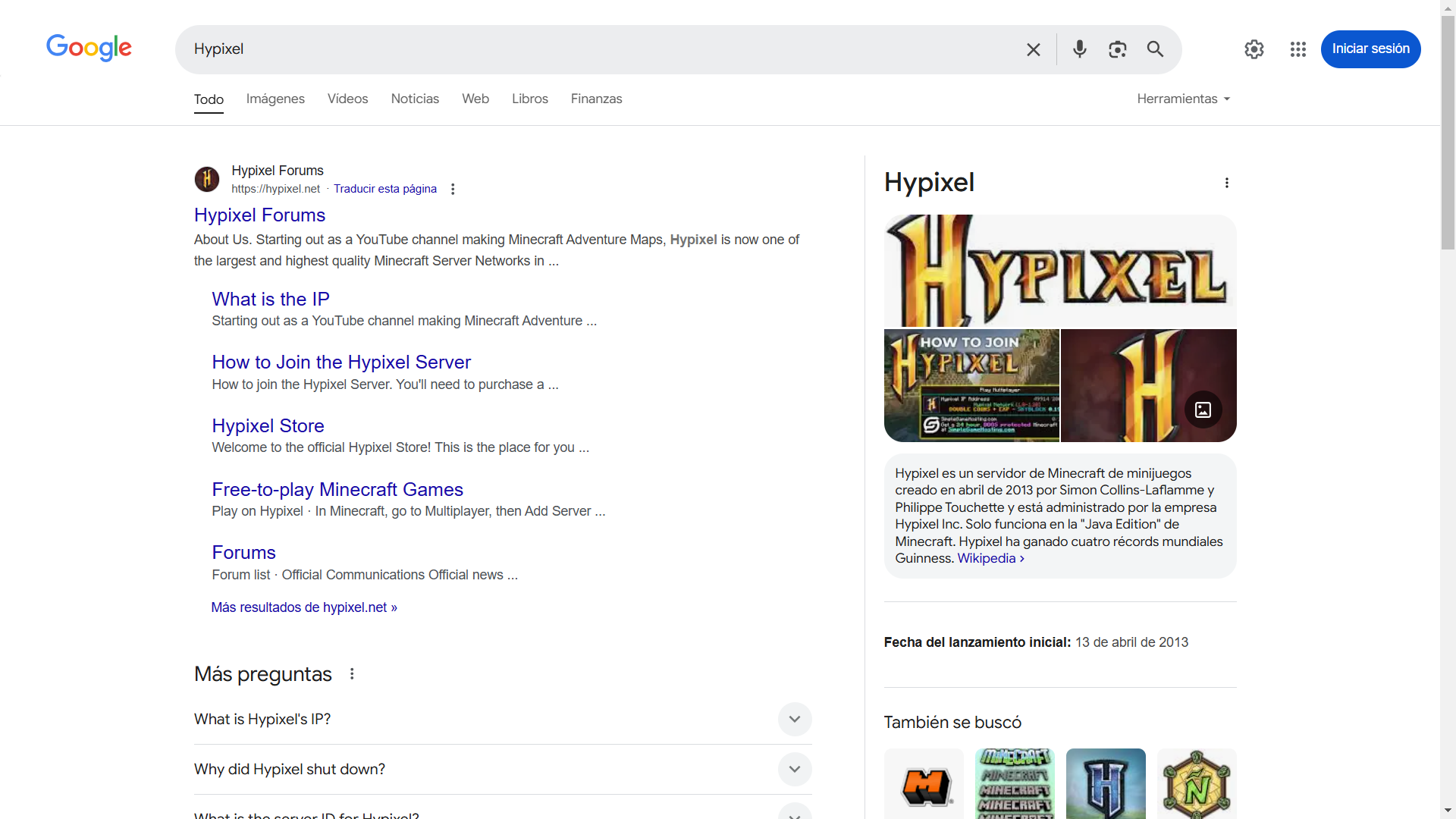Switch to the Noticias tab

[x=415, y=99]
